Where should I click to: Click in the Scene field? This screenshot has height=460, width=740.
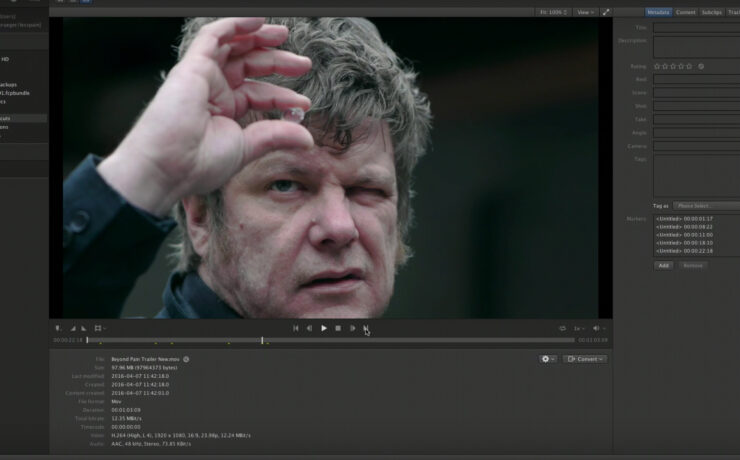[697, 92]
